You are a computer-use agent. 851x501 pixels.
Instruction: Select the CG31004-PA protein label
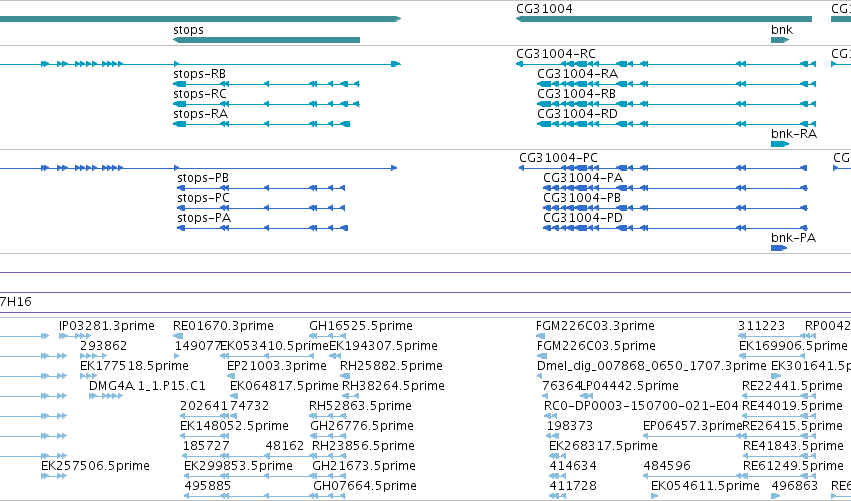pyautogui.click(x=583, y=178)
